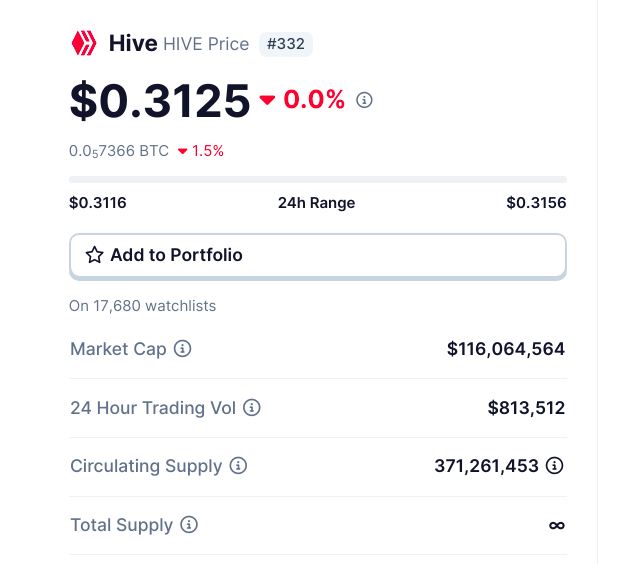618x564 pixels.
Task: Click the Hive coin name heading
Action: [133, 43]
